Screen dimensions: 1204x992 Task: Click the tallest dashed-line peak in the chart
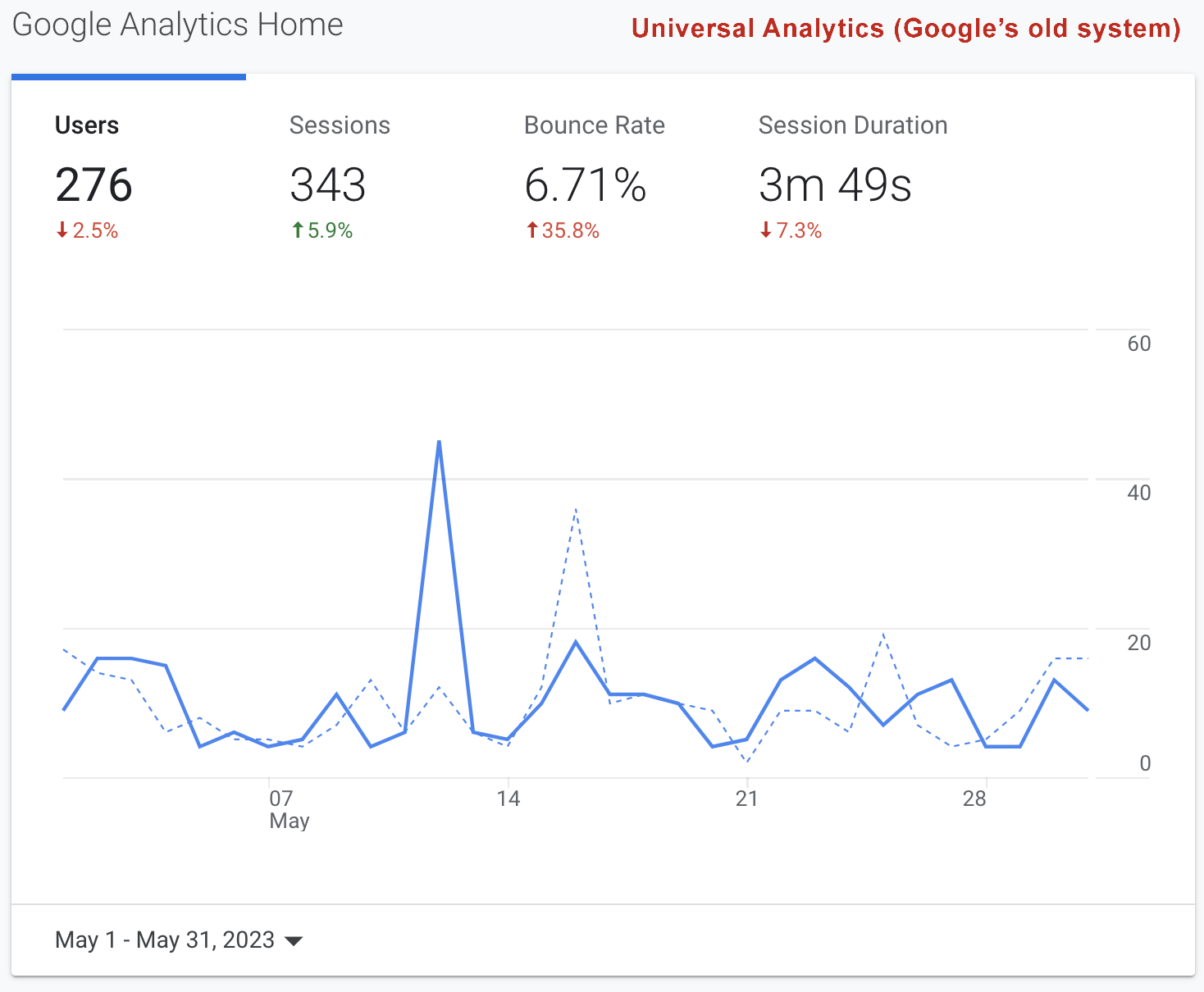tap(577, 510)
